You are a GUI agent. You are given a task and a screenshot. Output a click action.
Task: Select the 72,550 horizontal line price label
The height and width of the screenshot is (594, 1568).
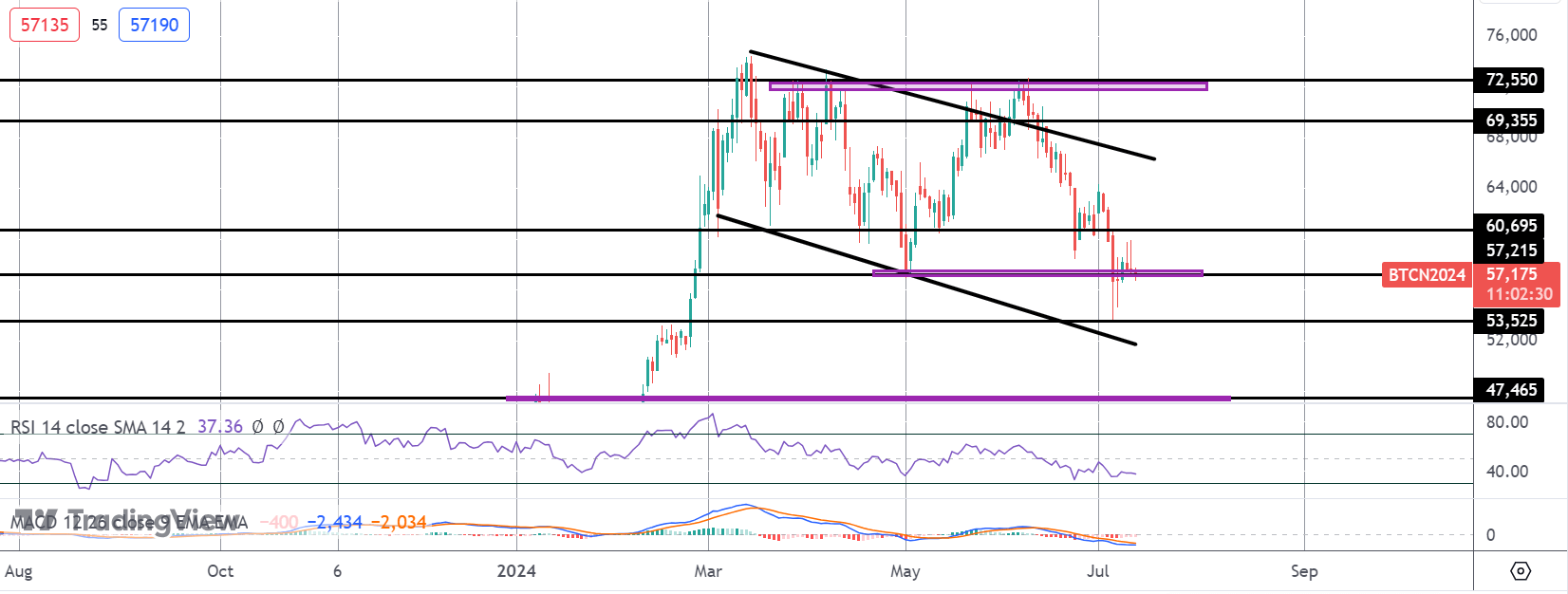[x=1511, y=80]
